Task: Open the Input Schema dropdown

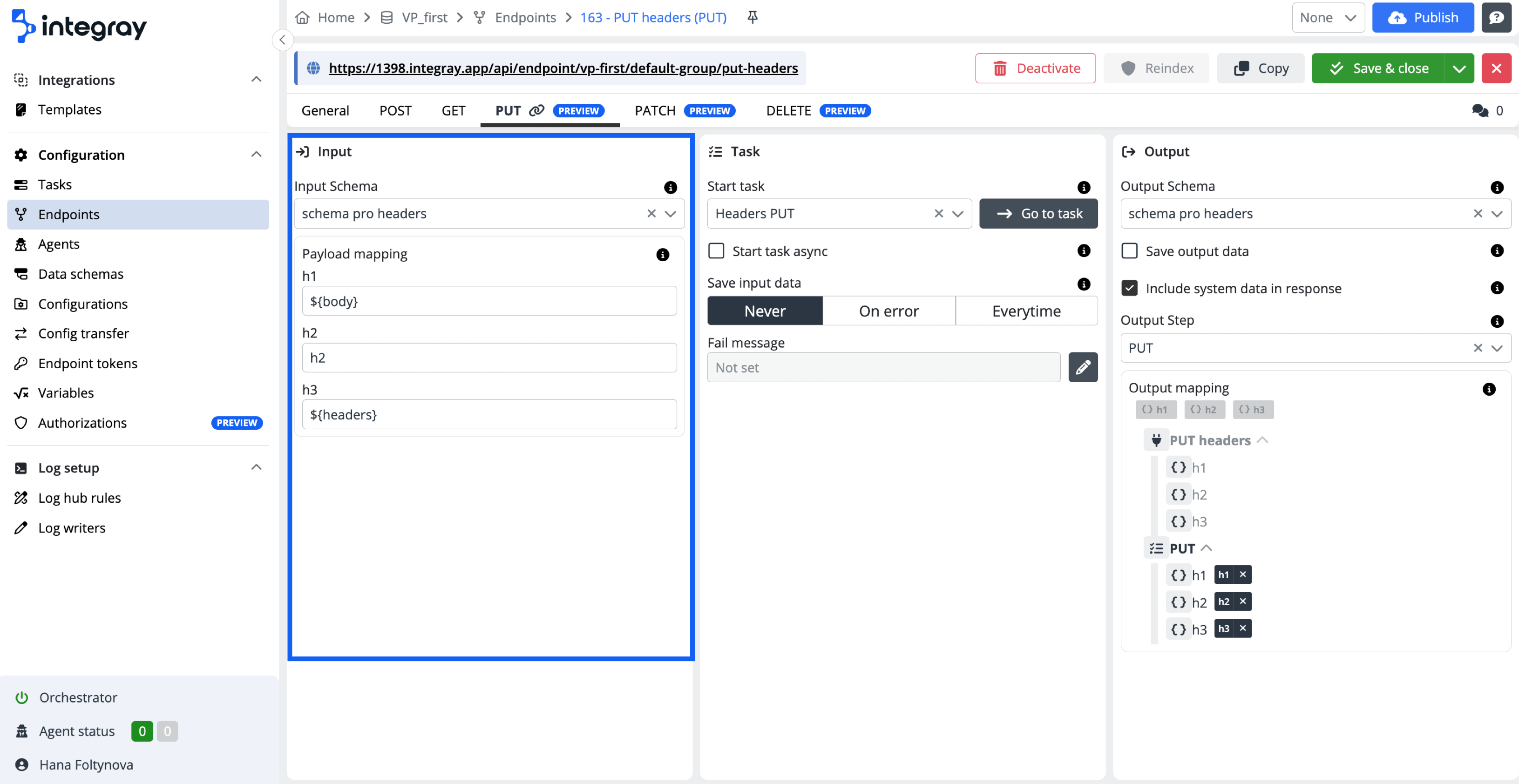Action: click(x=671, y=213)
